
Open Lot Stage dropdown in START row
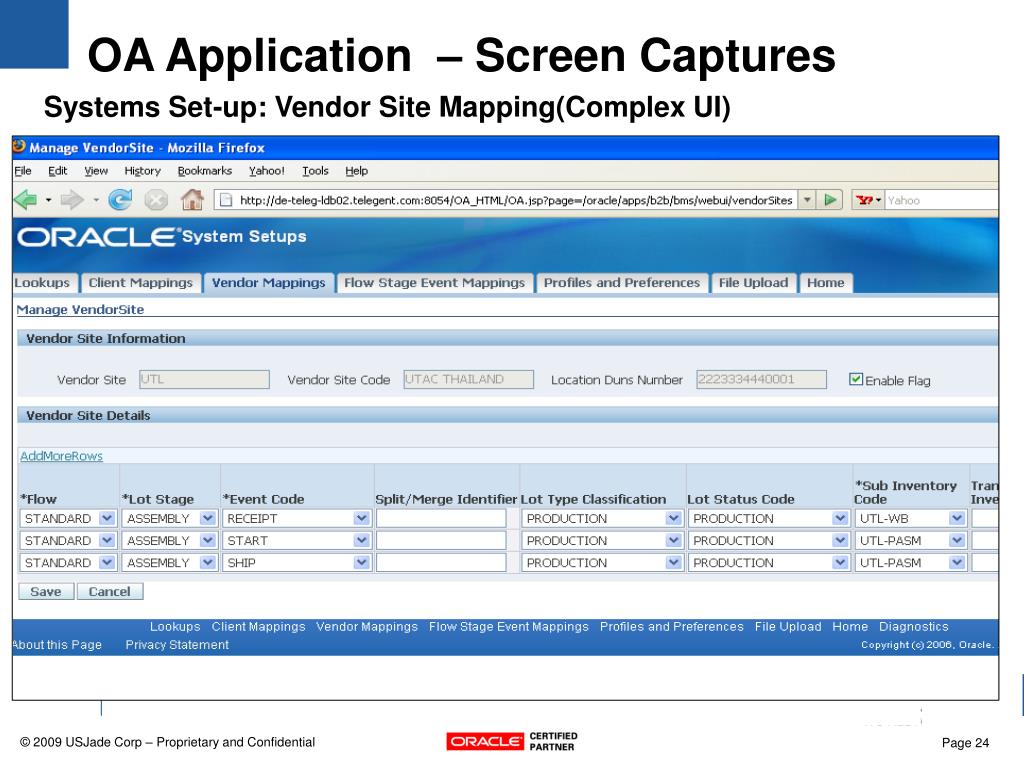(x=208, y=541)
